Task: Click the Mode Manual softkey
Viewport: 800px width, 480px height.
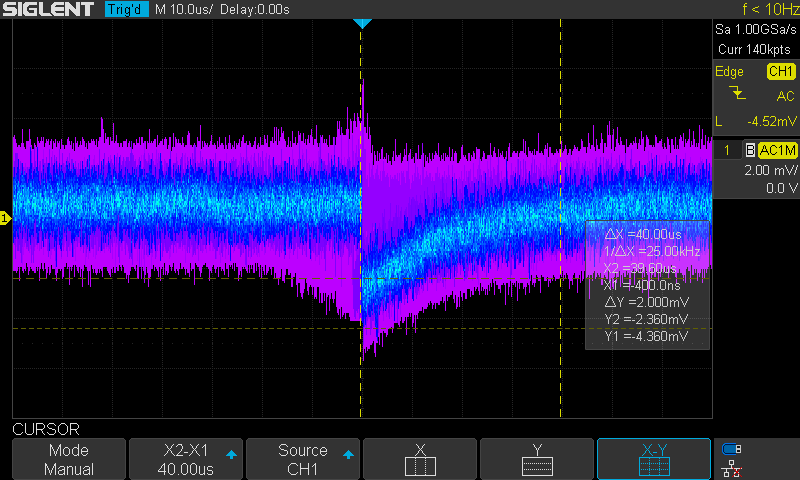Action: 69,459
